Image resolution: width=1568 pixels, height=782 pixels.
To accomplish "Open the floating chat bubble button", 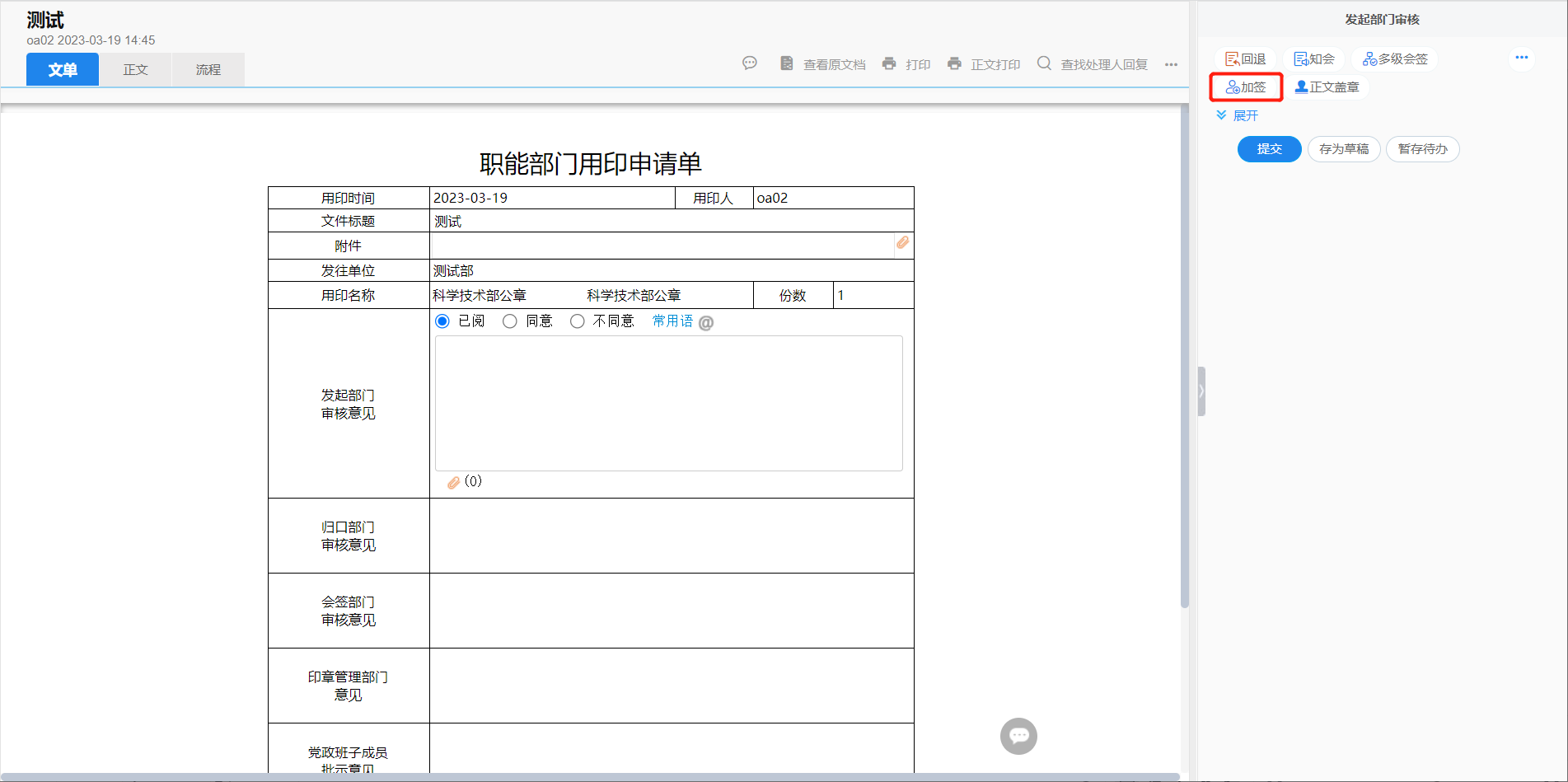I will click(1018, 736).
